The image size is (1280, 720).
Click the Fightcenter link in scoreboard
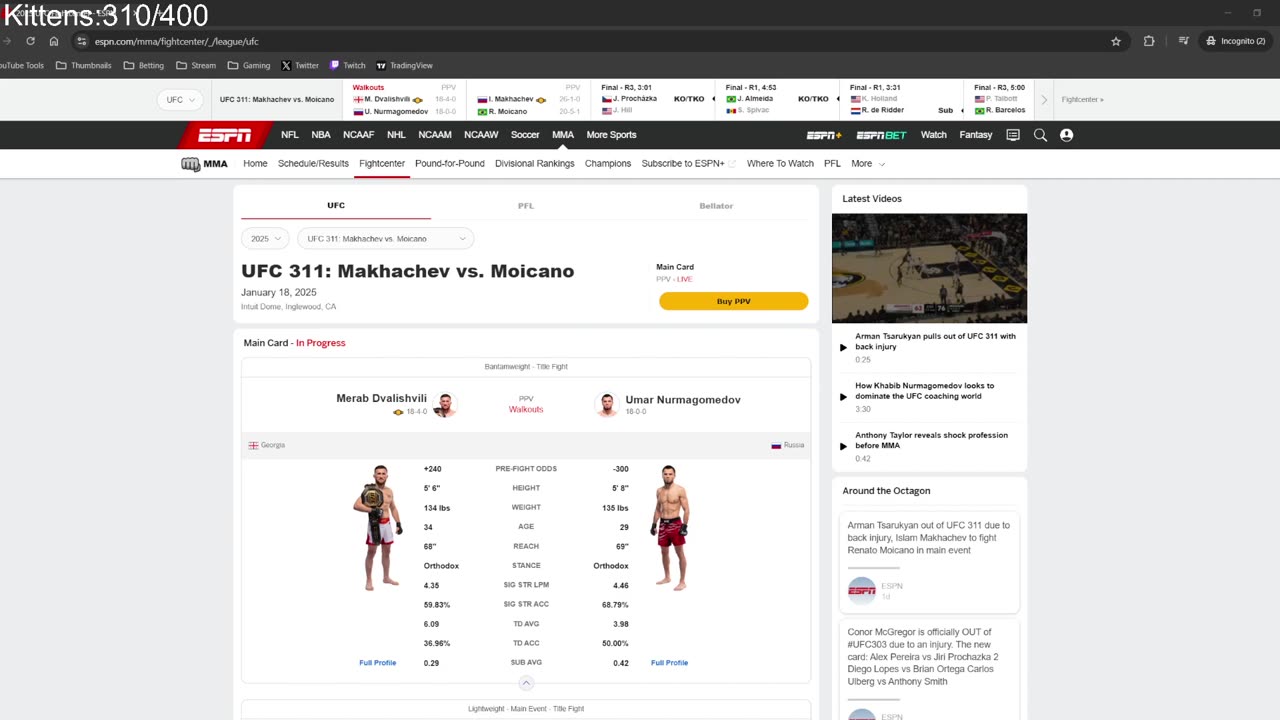[x=1083, y=100]
